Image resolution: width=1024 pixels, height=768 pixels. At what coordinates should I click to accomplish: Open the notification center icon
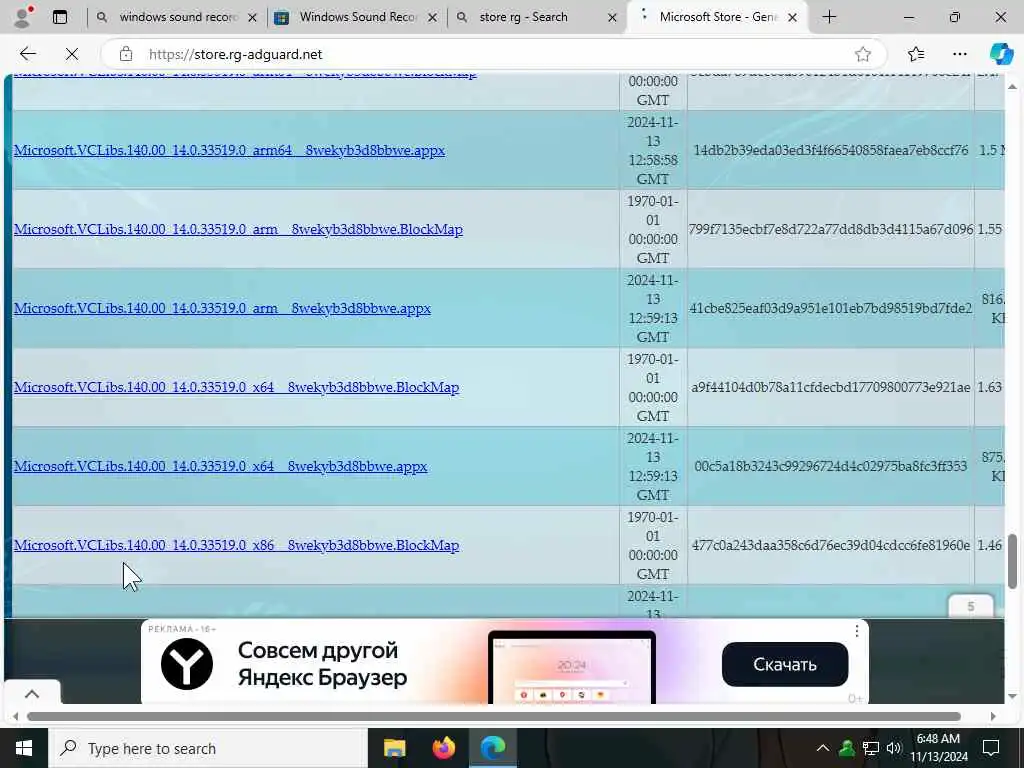point(991,748)
